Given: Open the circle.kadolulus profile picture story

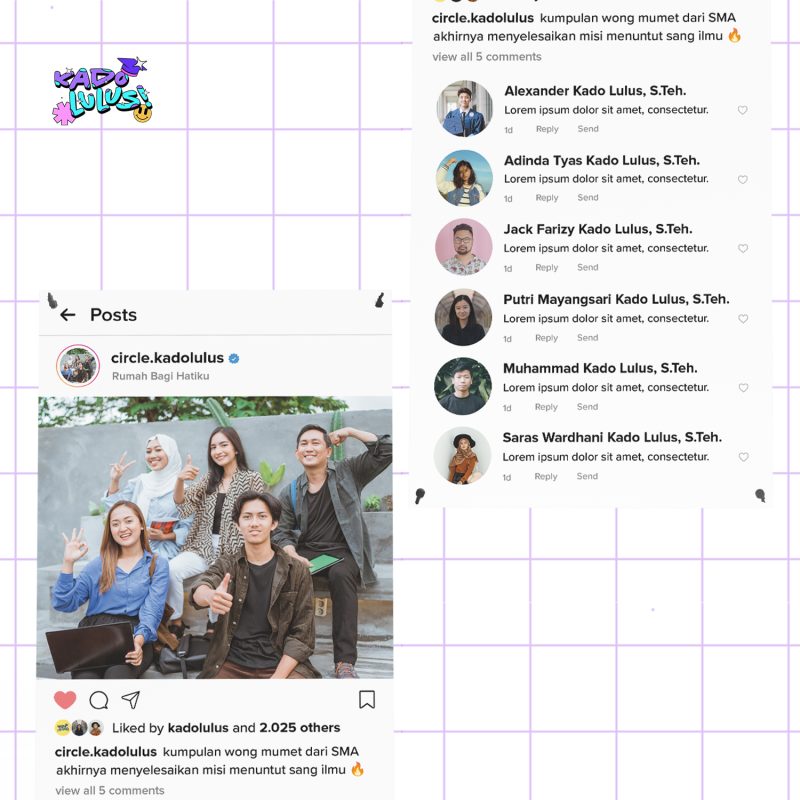Looking at the screenshot, I should (78, 365).
